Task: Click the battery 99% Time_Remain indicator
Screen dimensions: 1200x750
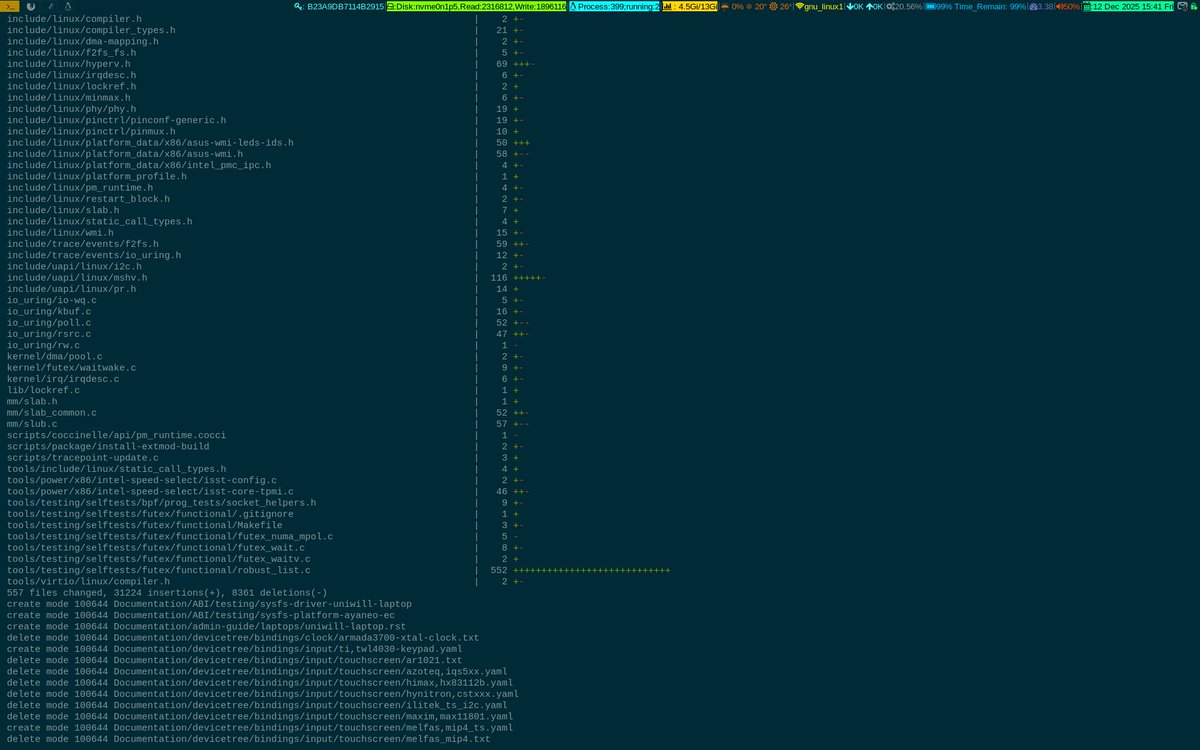Action: (x=976, y=6)
